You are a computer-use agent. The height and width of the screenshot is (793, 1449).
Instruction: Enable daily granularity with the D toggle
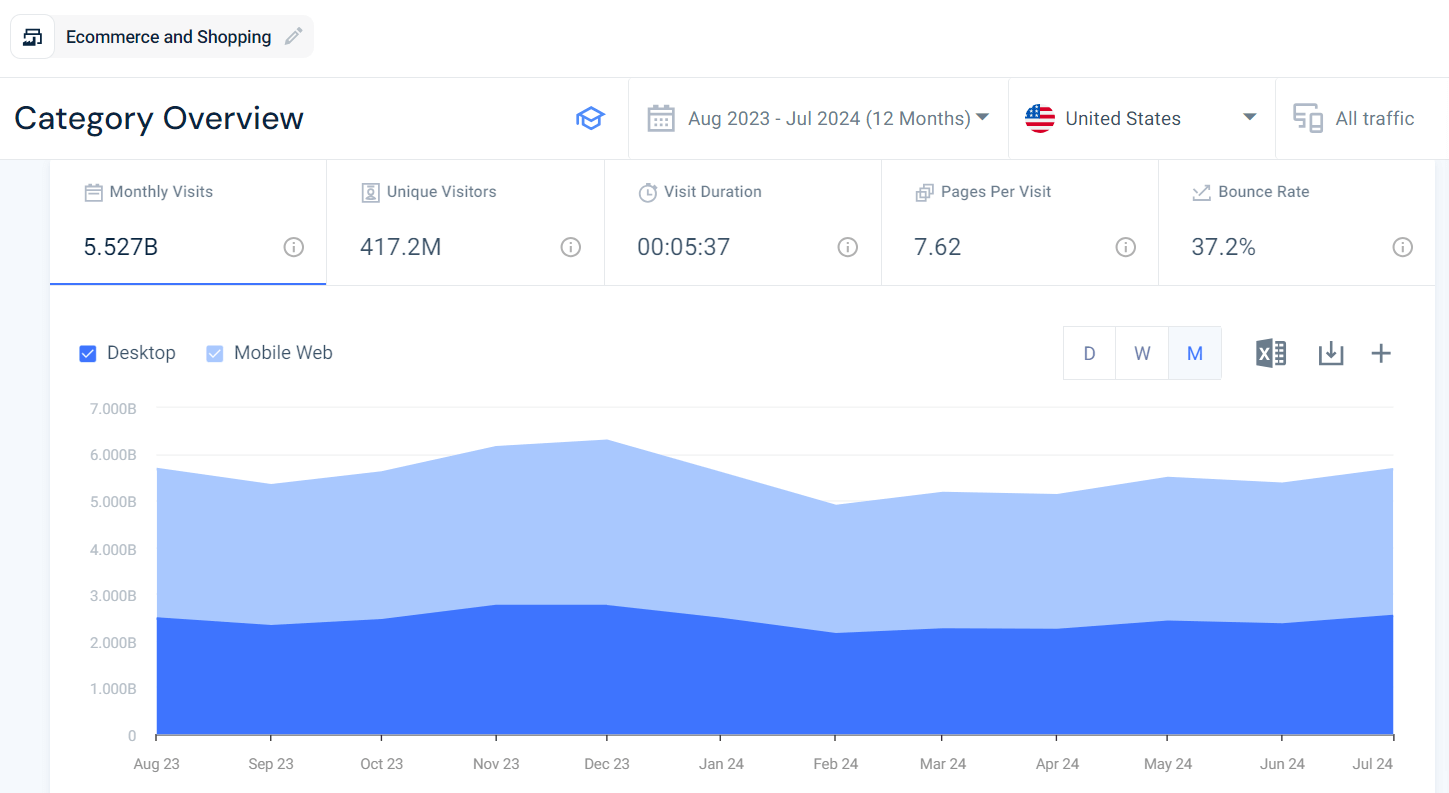tap(1089, 353)
